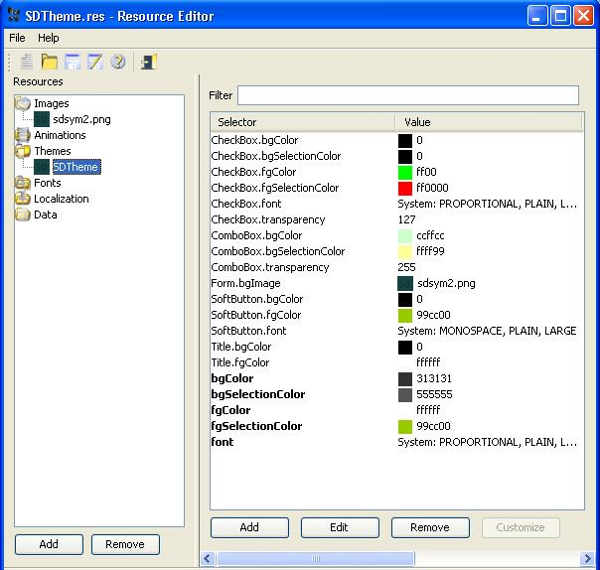Click the gray bgSelectionColor 555555 swatch

(x=405, y=394)
